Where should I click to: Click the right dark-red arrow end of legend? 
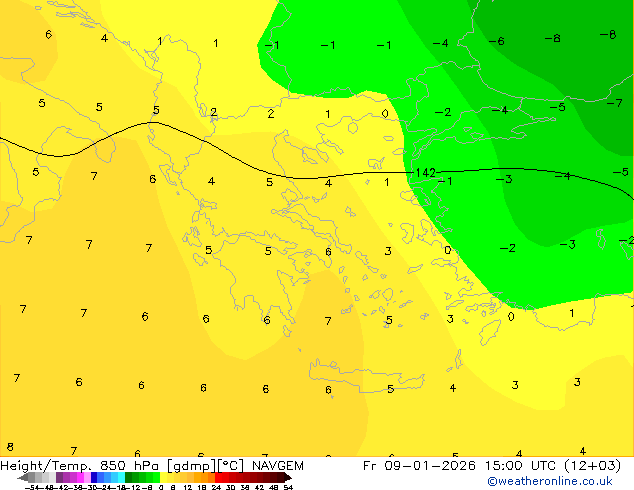(x=288, y=477)
